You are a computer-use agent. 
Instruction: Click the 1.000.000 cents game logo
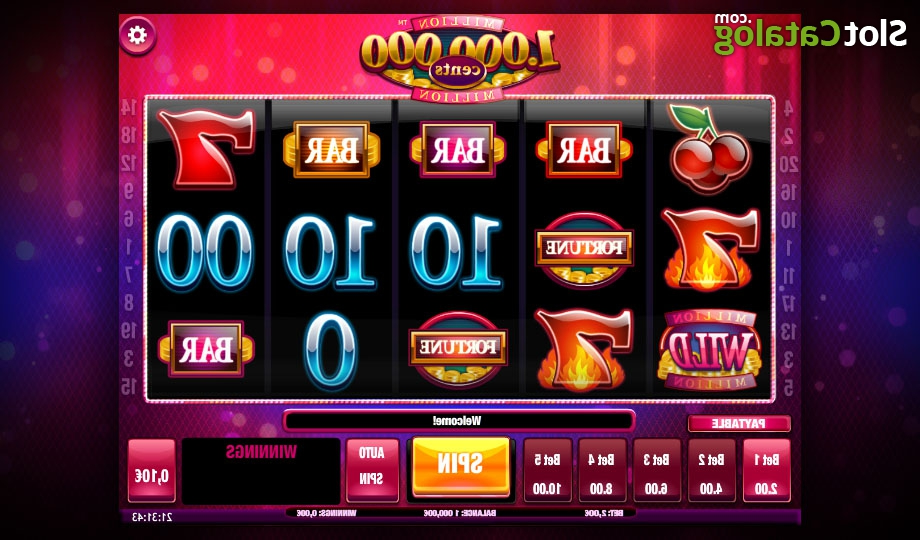coord(459,58)
